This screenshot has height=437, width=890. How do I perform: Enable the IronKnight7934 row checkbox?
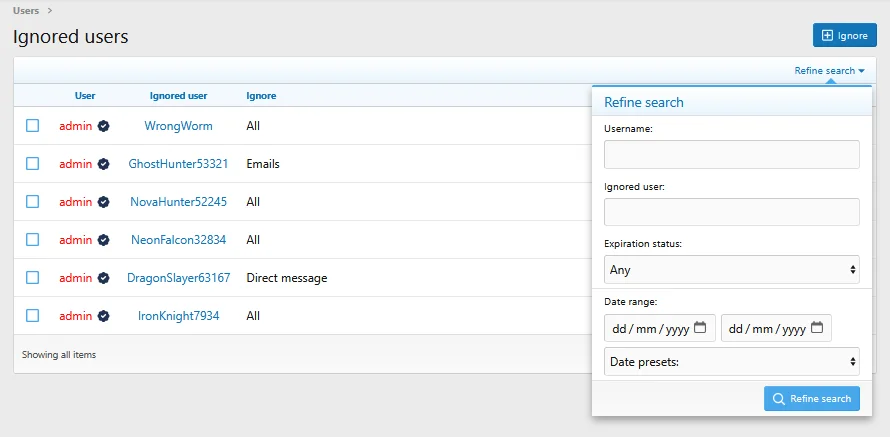(32, 316)
